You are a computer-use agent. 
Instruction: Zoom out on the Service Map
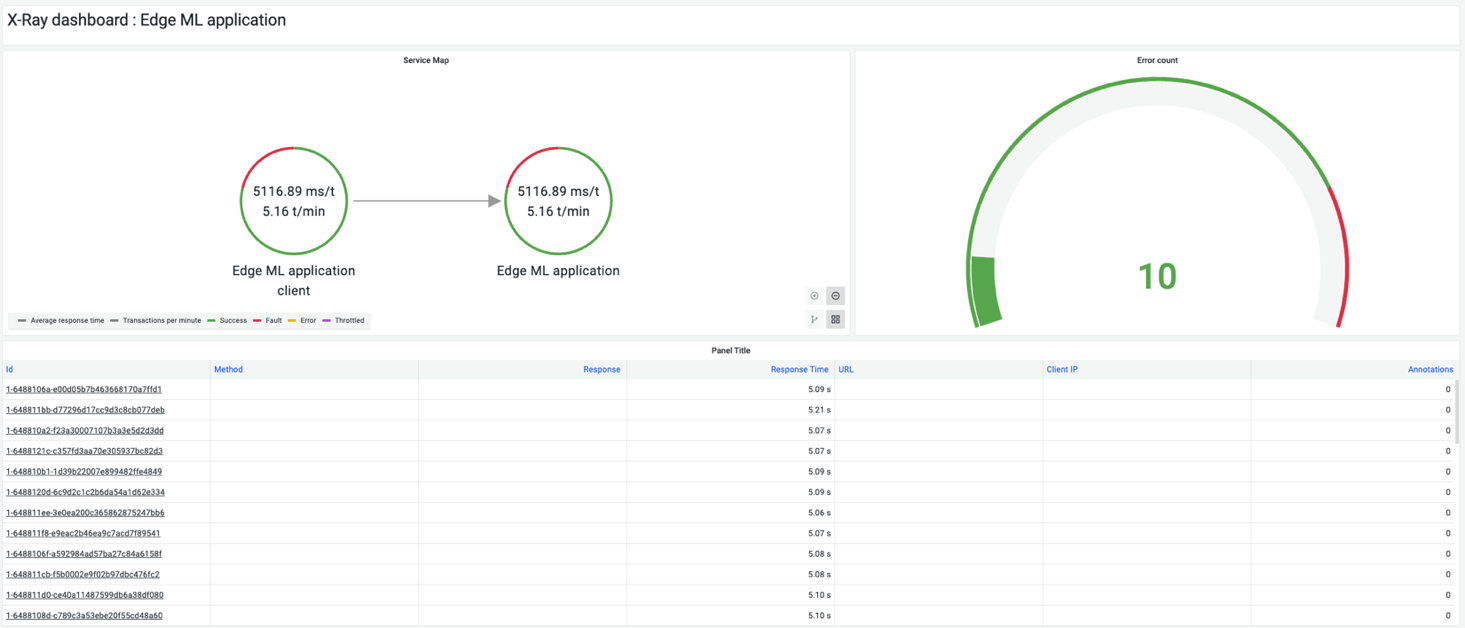point(835,295)
